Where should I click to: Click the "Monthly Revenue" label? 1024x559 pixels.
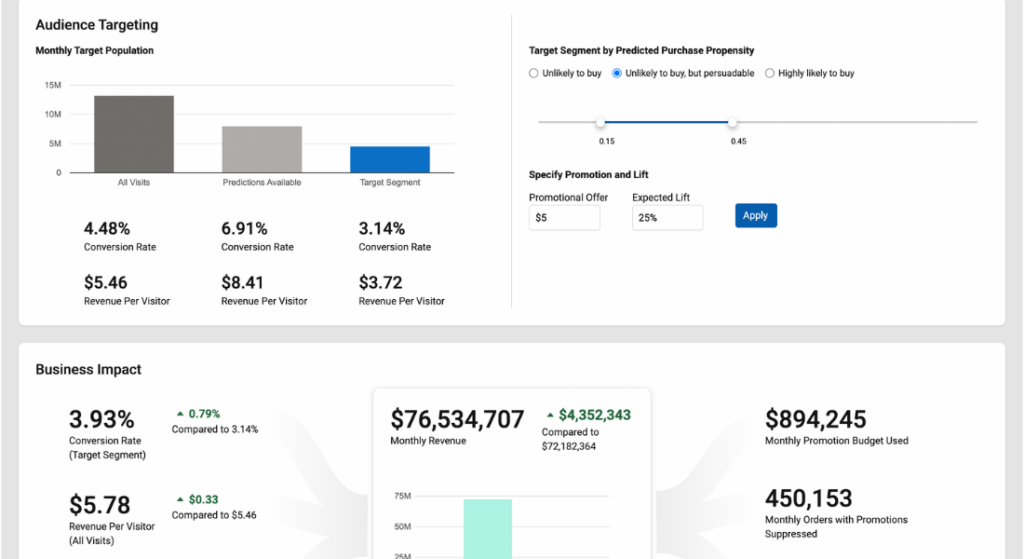pos(428,441)
